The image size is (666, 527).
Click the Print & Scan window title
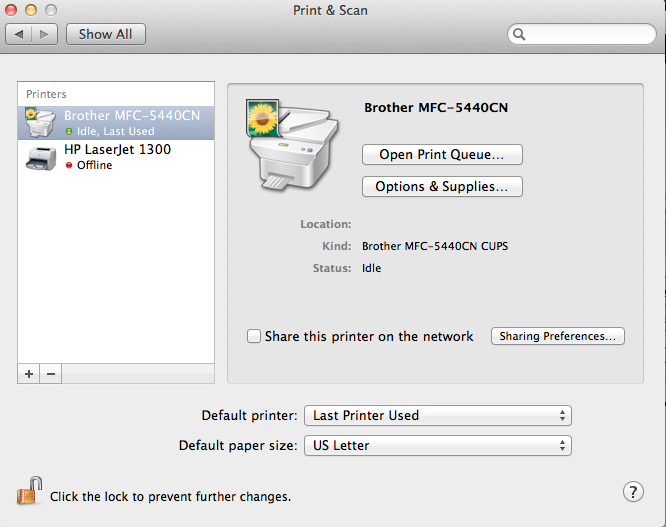pyautogui.click(x=330, y=10)
